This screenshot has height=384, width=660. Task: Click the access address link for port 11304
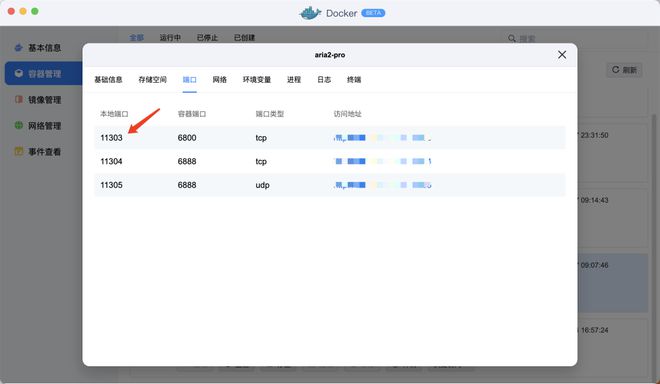point(382,161)
